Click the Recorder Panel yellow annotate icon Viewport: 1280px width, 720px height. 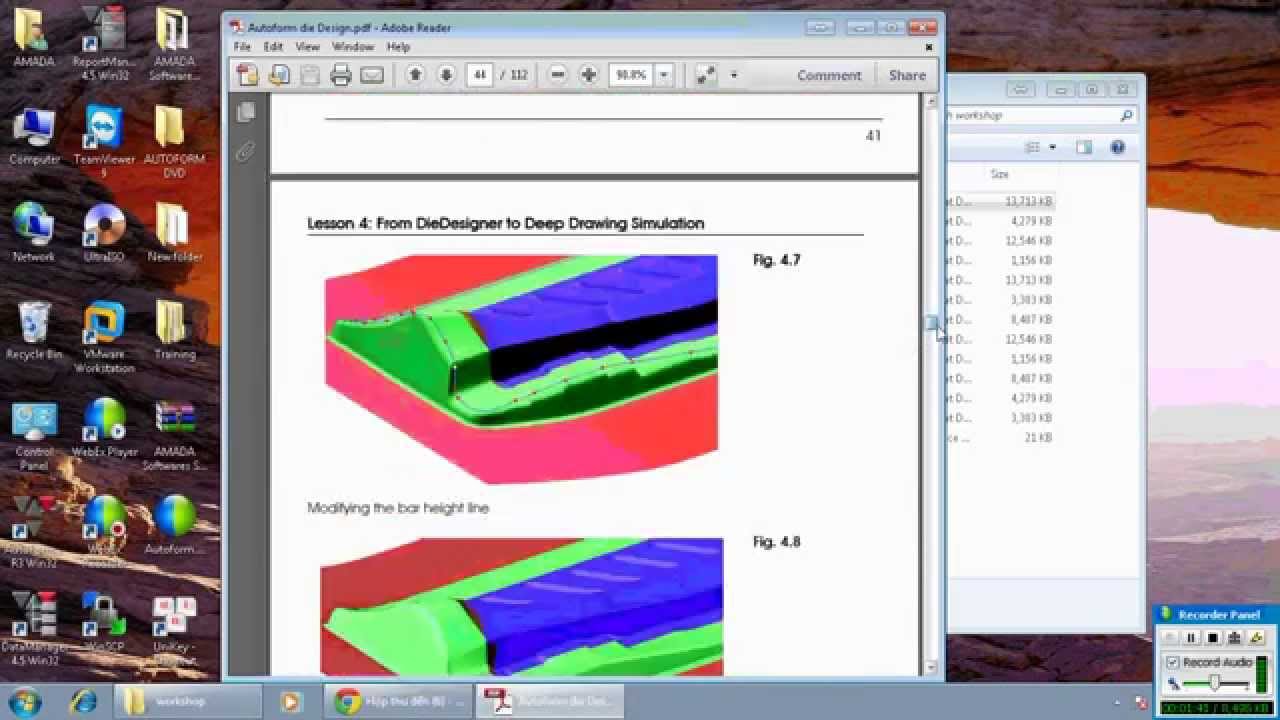[1257, 638]
